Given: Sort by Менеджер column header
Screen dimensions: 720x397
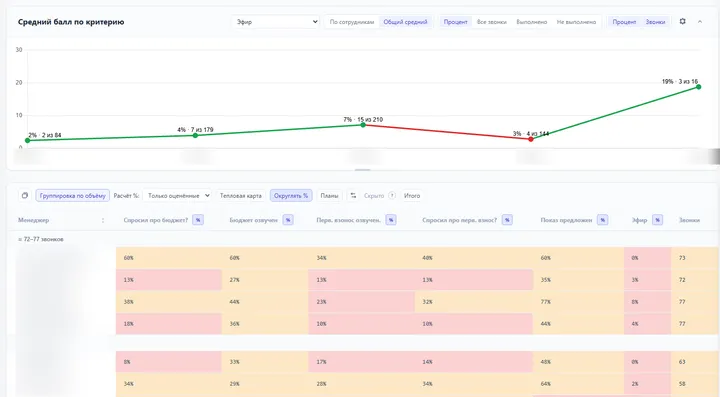Looking at the screenshot, I should pyautogui.click(x=34, y=220).
